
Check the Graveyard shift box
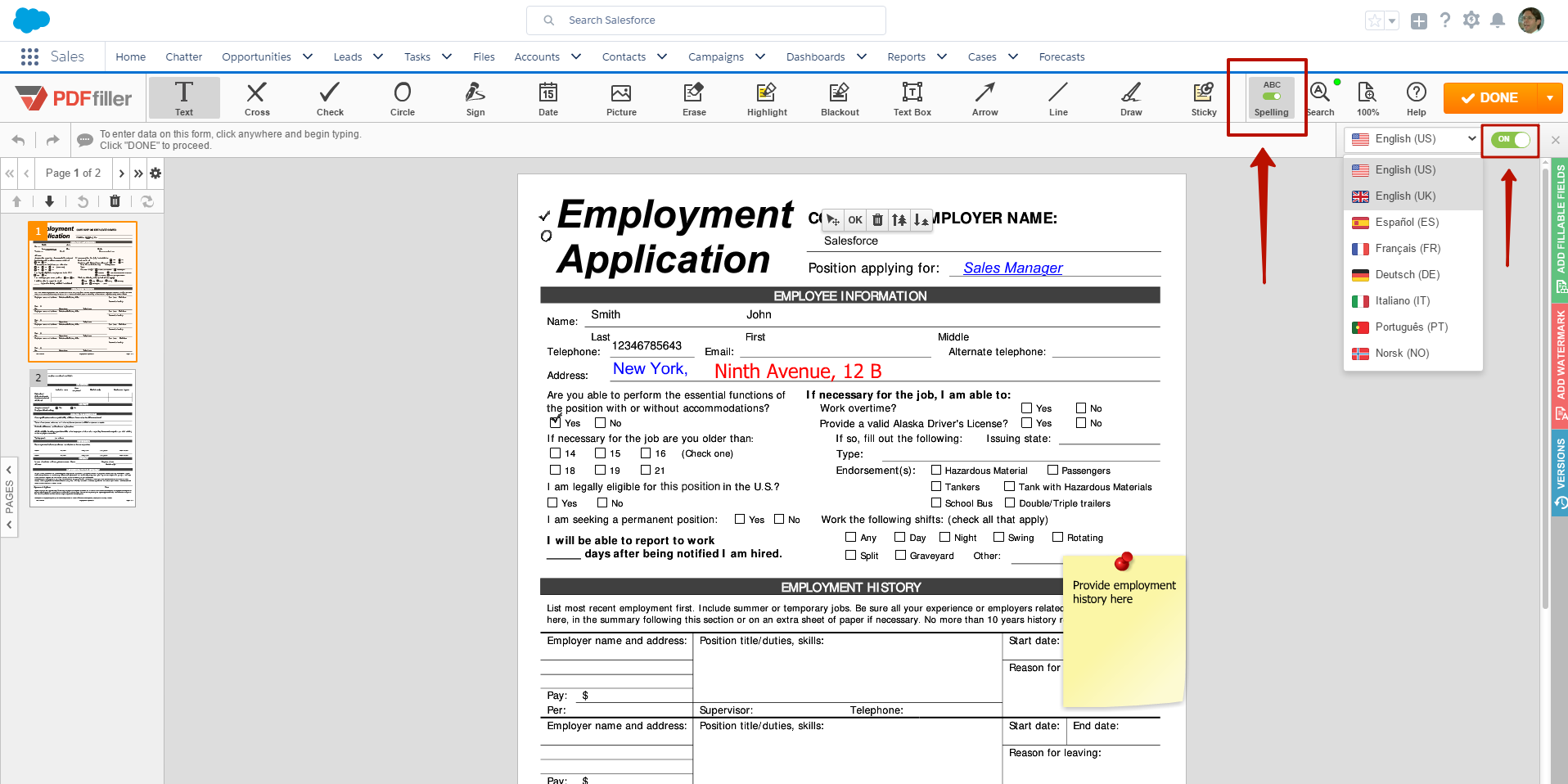tap(901, 555)
